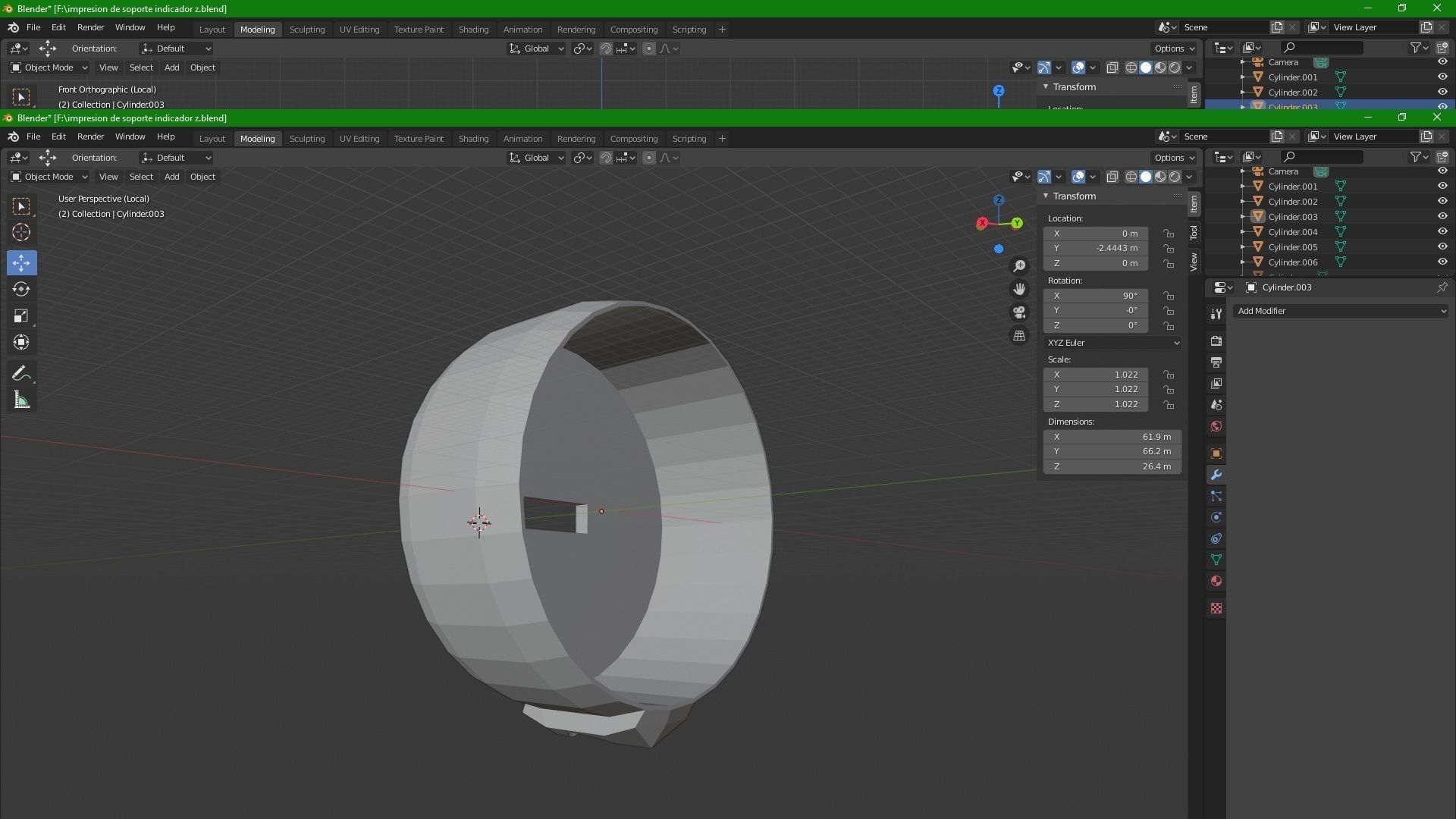Open the Add Modifier dropdown
Image resolution: width=1456 pixels, height=819 pixels.
1340,311
